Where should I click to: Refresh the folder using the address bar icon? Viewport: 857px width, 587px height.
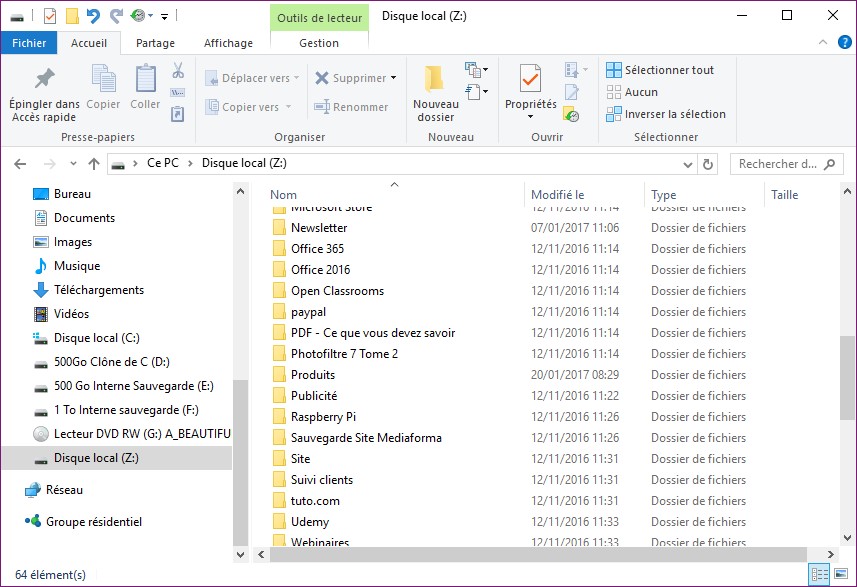pyautogui.click(x=709, y=164)
